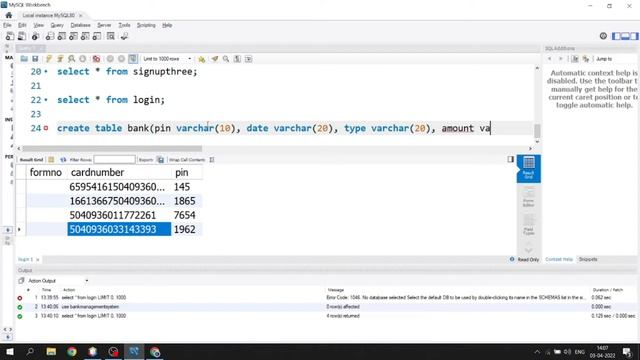The width and height of the screenshot is (640, 360).
Task: Click the create new schema icon
Action: pyautogui.click(x=50, y=37)
